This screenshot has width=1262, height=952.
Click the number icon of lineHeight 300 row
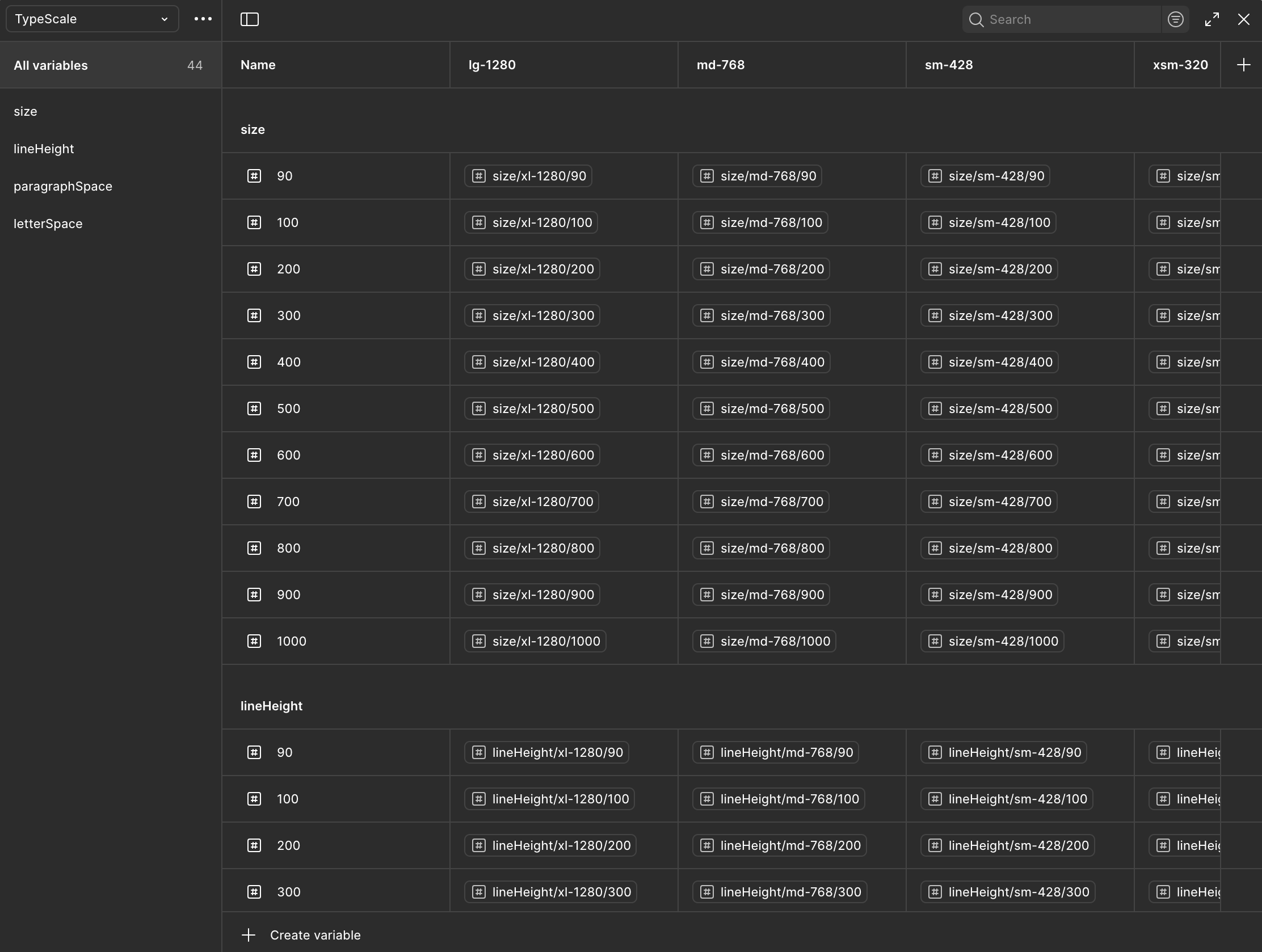[254, 891]
